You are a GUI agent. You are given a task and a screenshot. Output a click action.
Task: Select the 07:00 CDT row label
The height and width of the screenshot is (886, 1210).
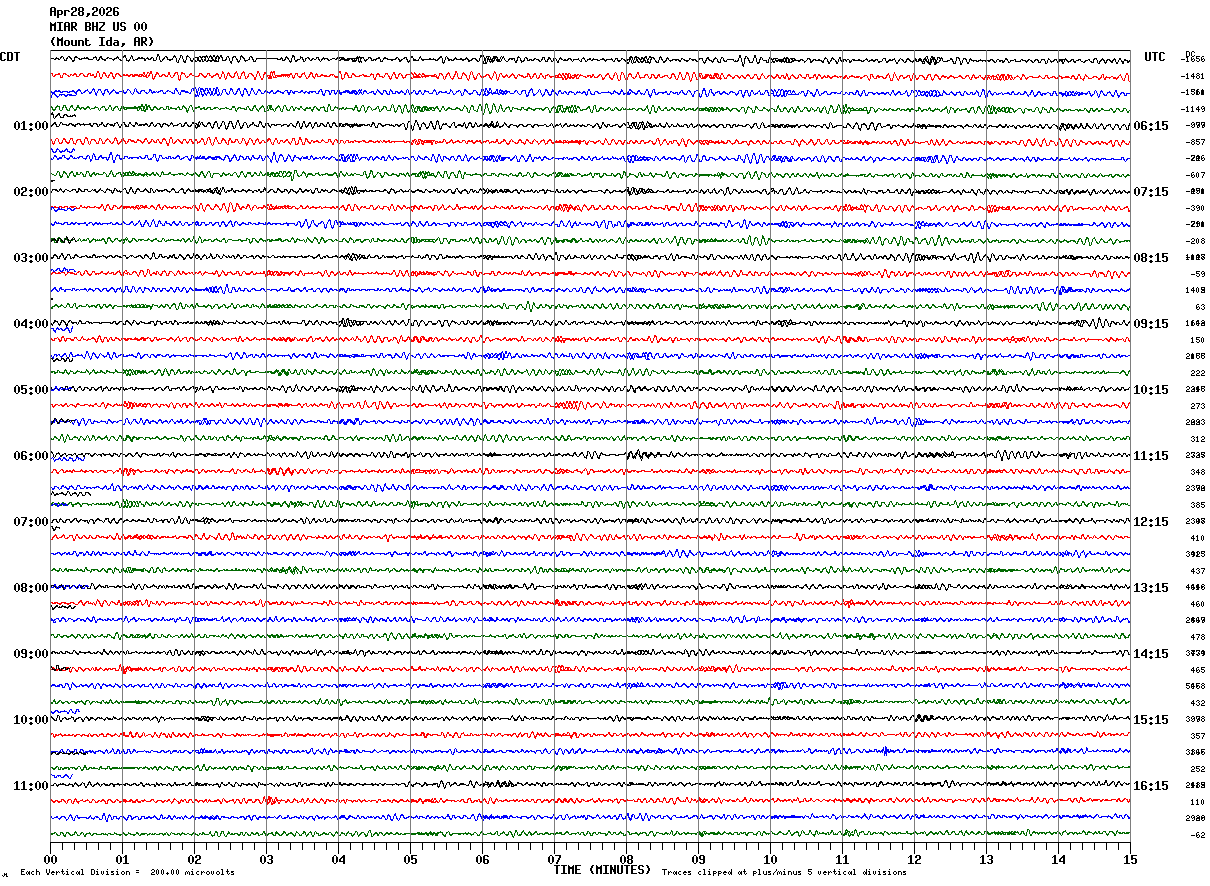[x=30, y=522]
